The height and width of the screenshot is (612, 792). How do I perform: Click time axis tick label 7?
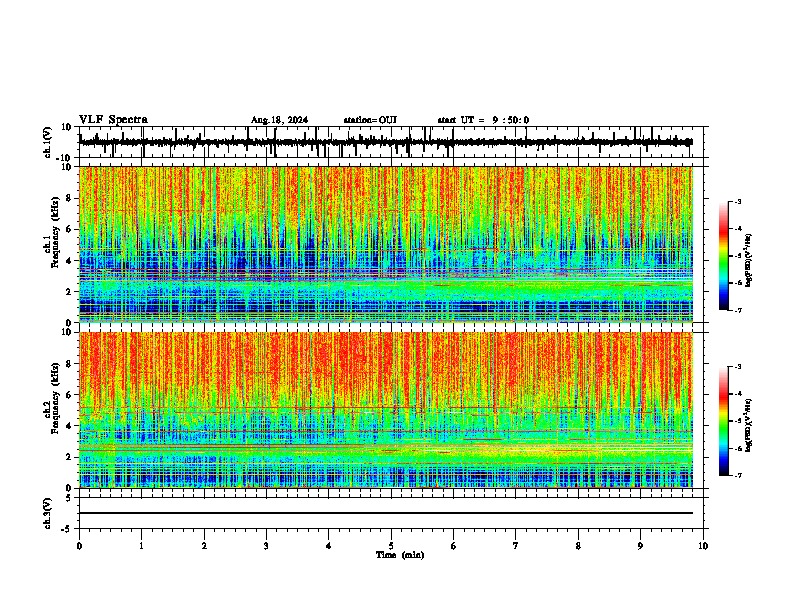(516, 546)
